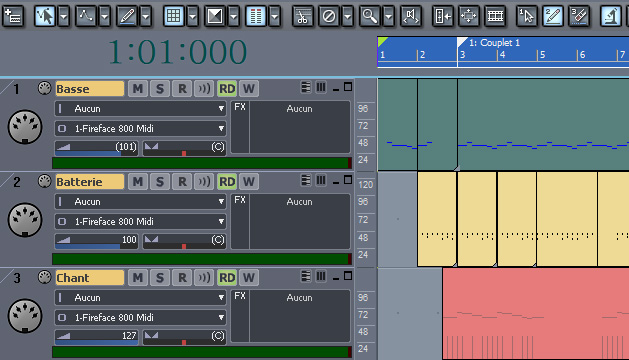629x360 pixels.
Task: Toggle RD automation read on Batterie
Action: point(227,182)
